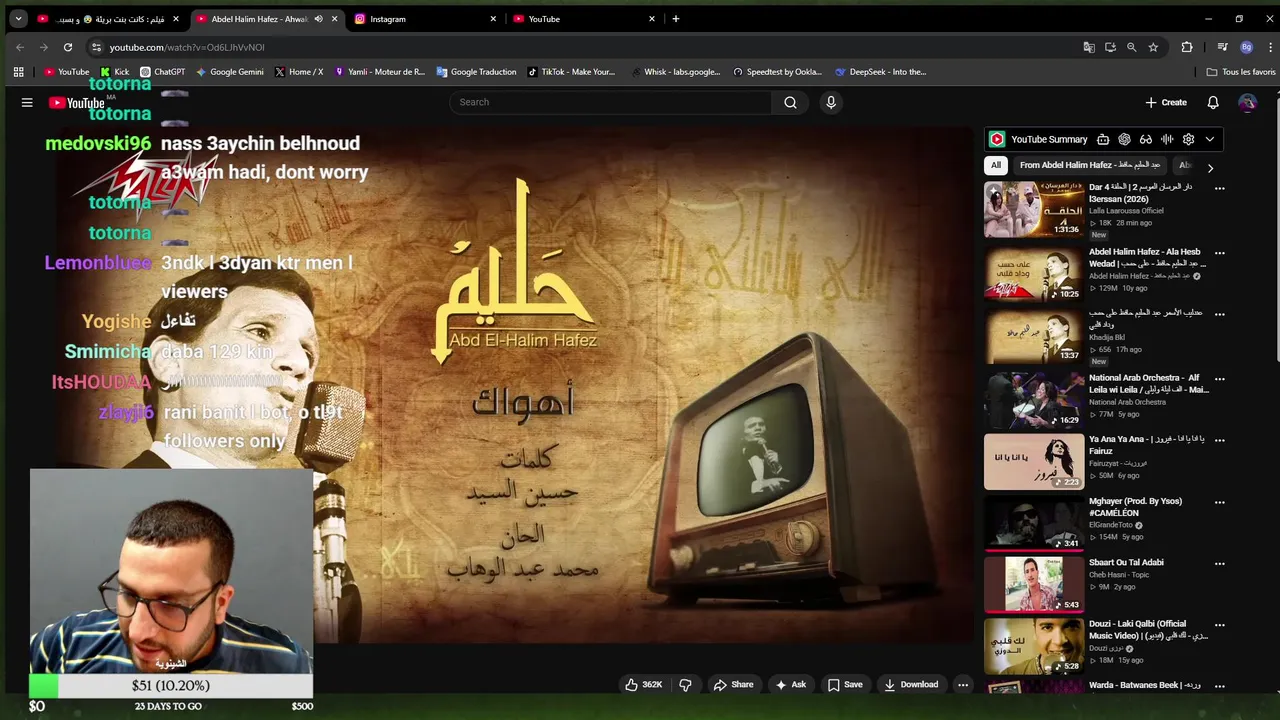
Task: Click the YouTube search input field
Action: pos(610,102)
